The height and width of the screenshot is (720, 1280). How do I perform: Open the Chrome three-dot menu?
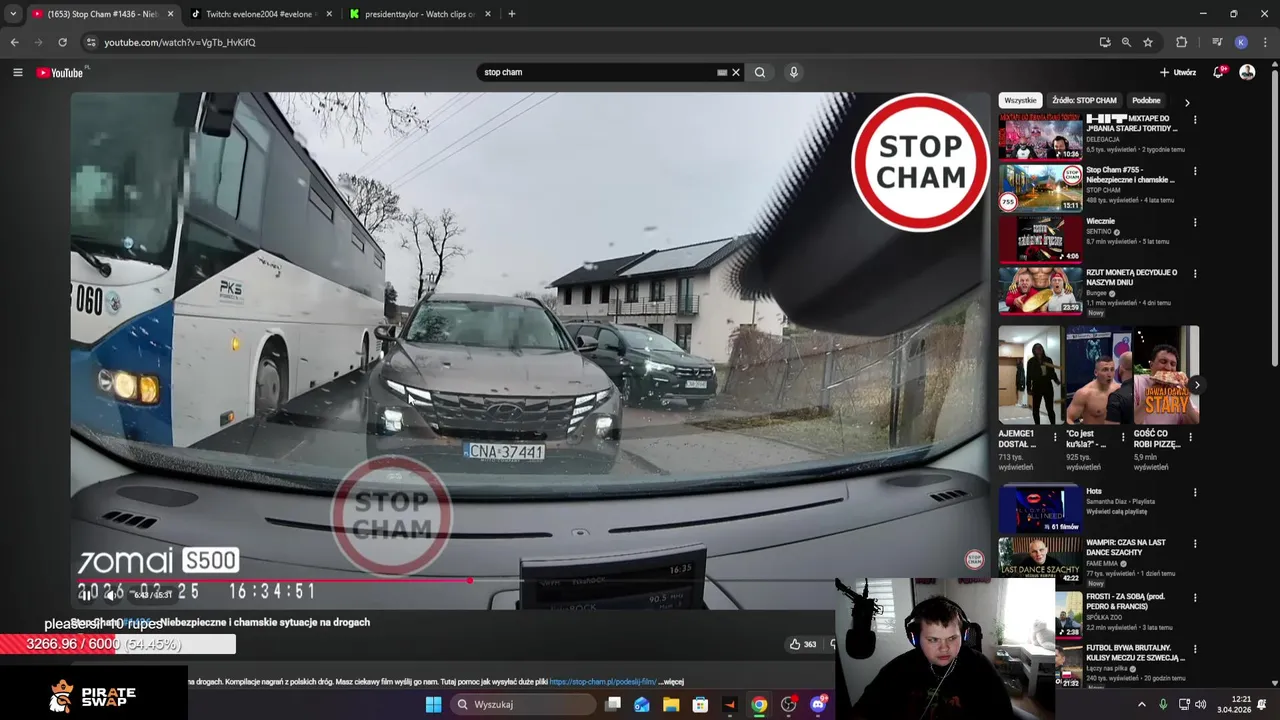(1266, 42)
